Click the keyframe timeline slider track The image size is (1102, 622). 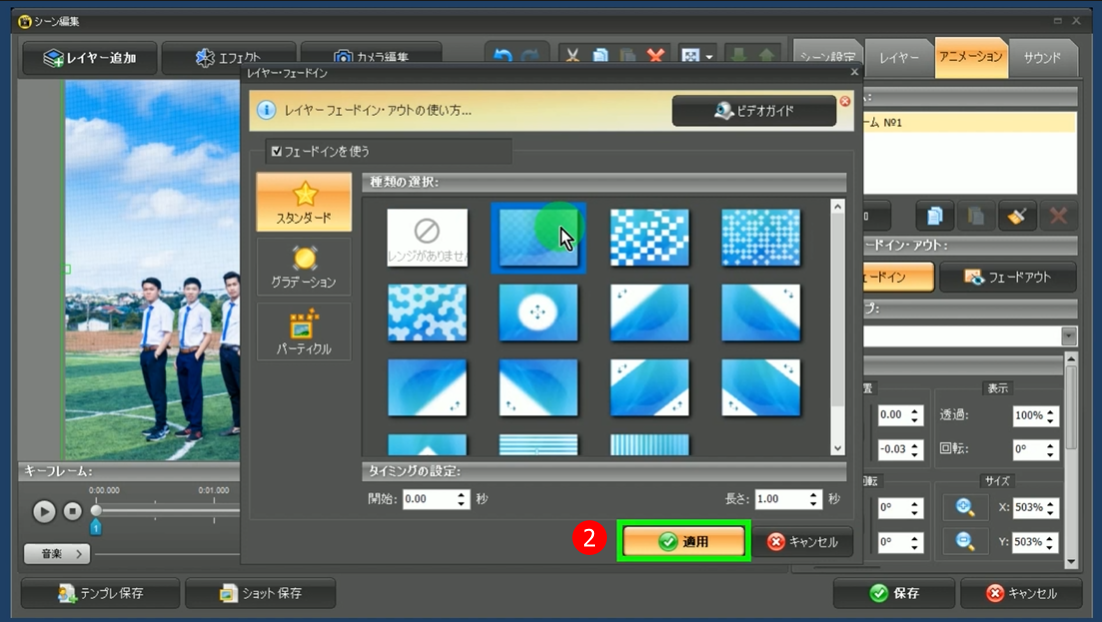pos(170,511)
